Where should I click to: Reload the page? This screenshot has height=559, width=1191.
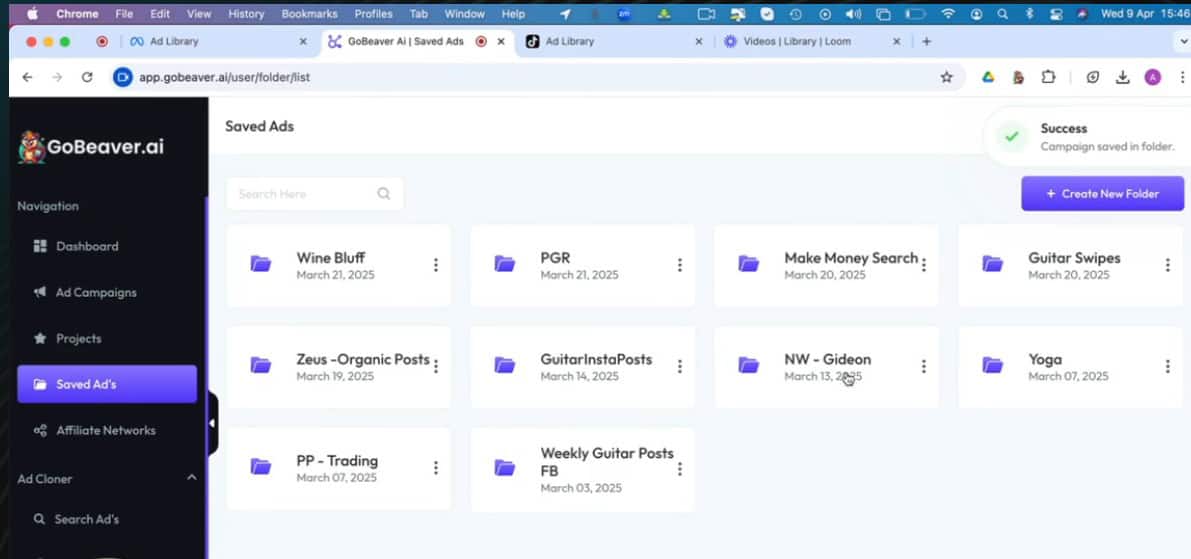pos(87,77)
